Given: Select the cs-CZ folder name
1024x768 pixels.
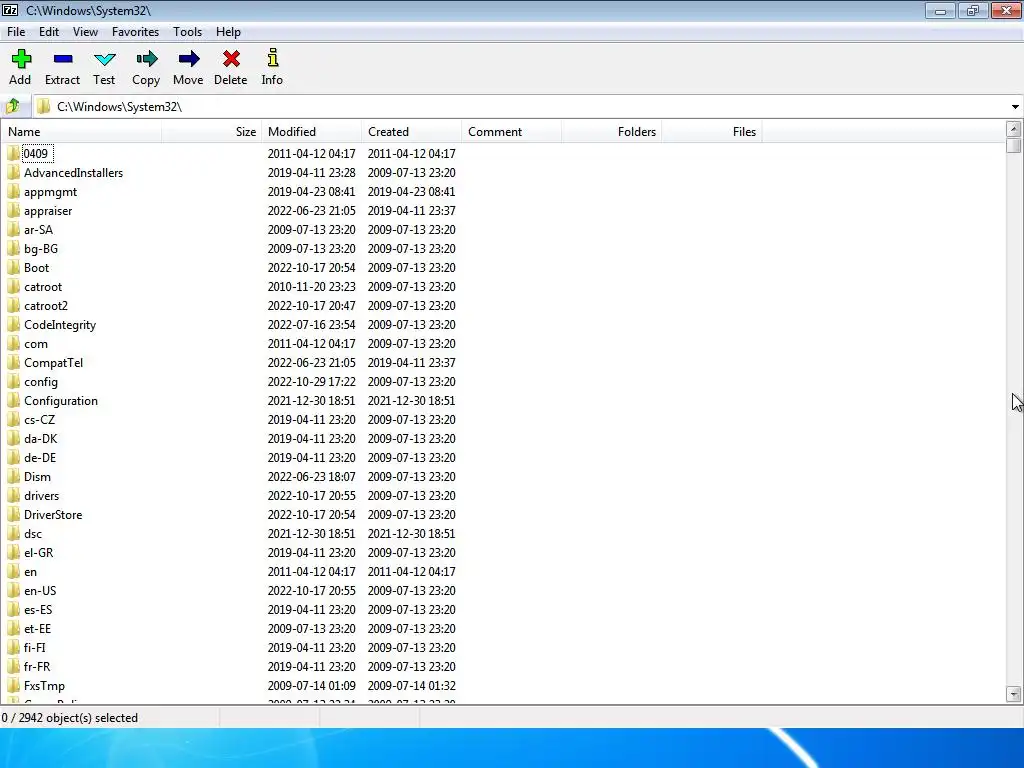Looking at the screenshot, I should (40, 419).
